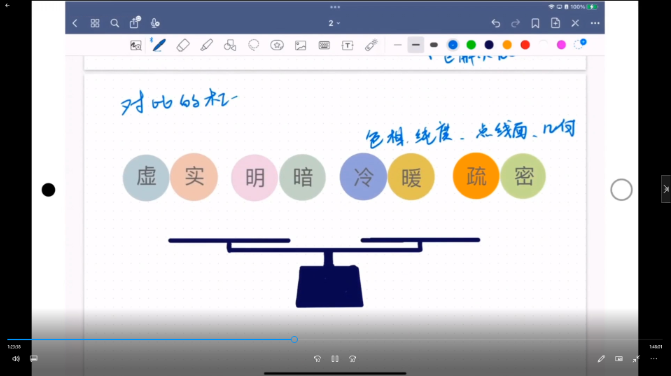Image resolution: width=671 pixels, height=376 pixels.
Task: Select the medium stroke thickness
Action: pos(416,45)
